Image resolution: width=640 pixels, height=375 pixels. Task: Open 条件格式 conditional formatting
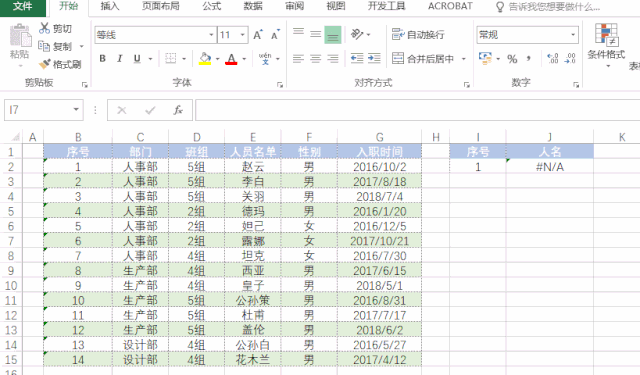[606, 46]
